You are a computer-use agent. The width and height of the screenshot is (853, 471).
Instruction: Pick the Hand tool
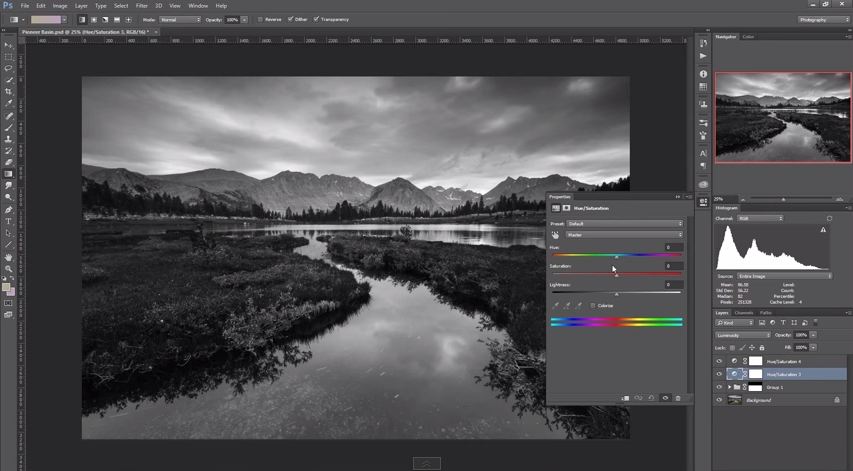click(x=9, y=257)
